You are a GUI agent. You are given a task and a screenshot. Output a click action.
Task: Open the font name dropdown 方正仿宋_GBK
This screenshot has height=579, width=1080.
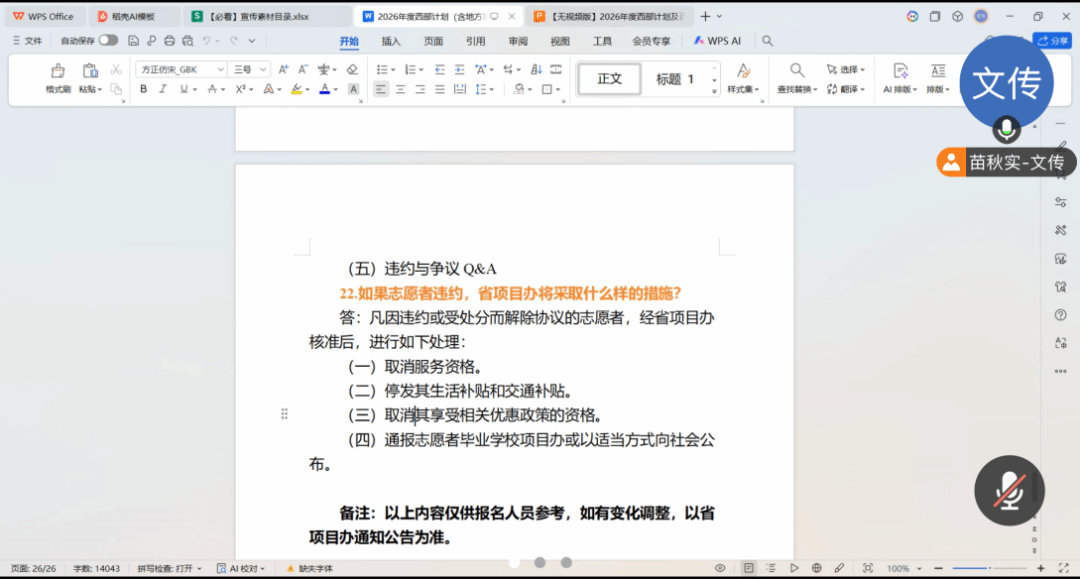pyautogui.click(x=182, y=69)
